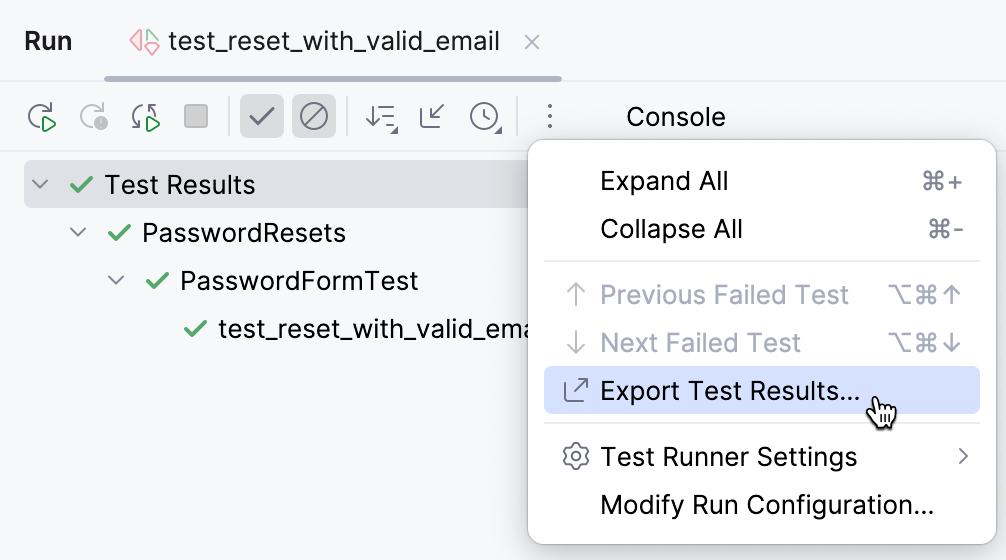Screen dimensions: 1006x560
Task: Toggle Show Ignored tests button
Action: 314,117
